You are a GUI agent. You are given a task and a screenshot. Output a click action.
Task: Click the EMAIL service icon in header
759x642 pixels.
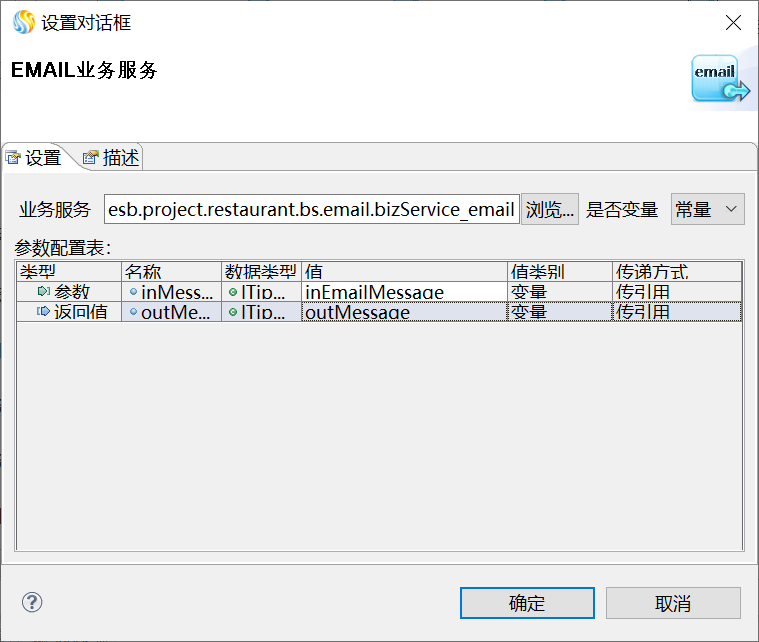click(x=719, y=80)
